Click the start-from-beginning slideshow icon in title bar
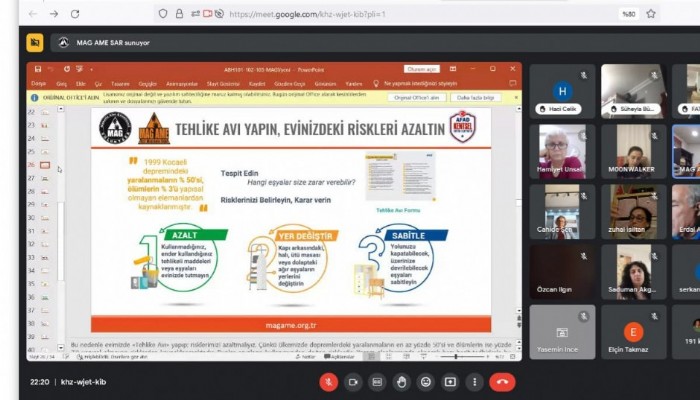 [79, 69]
